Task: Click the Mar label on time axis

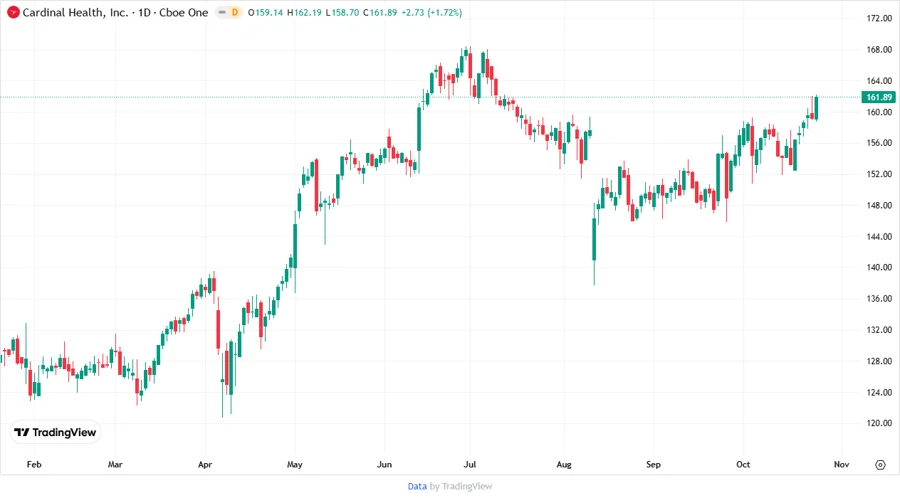Action: [x=115, y=465]
